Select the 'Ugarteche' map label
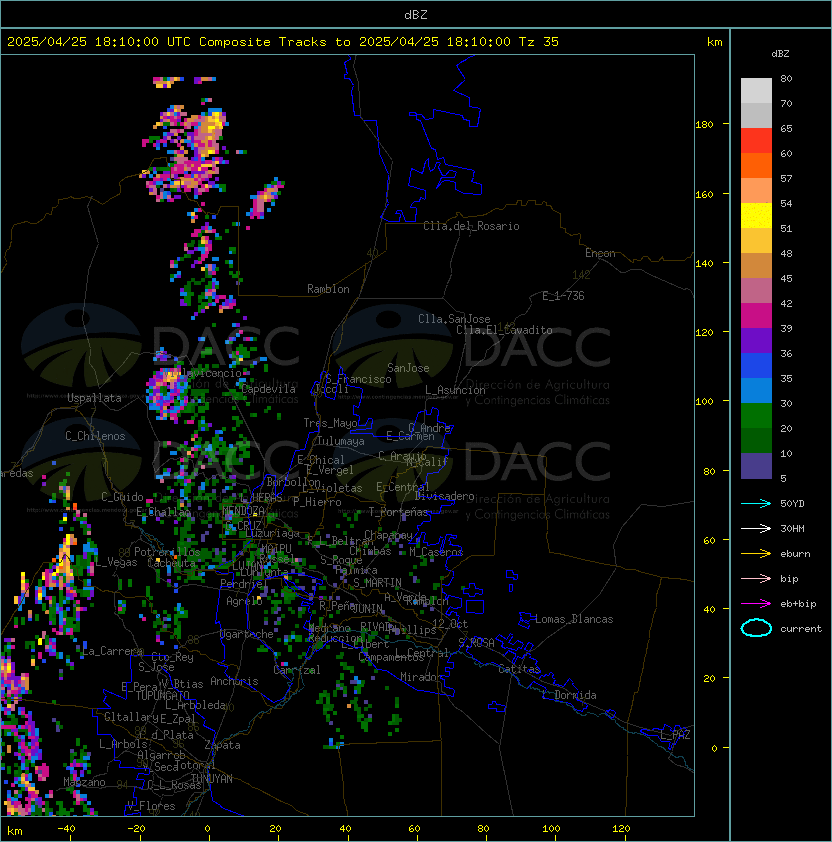The height and width of the screenshot is (842, 832). tap(247, 634)
